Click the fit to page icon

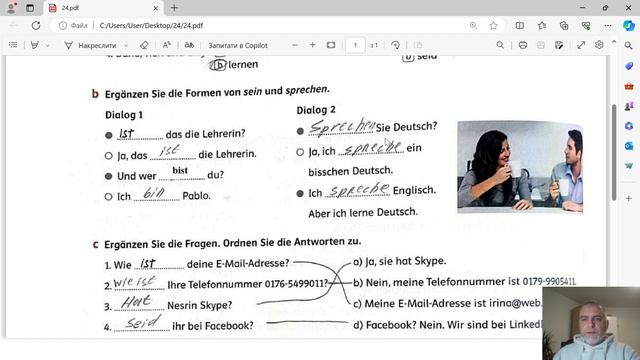331,45
